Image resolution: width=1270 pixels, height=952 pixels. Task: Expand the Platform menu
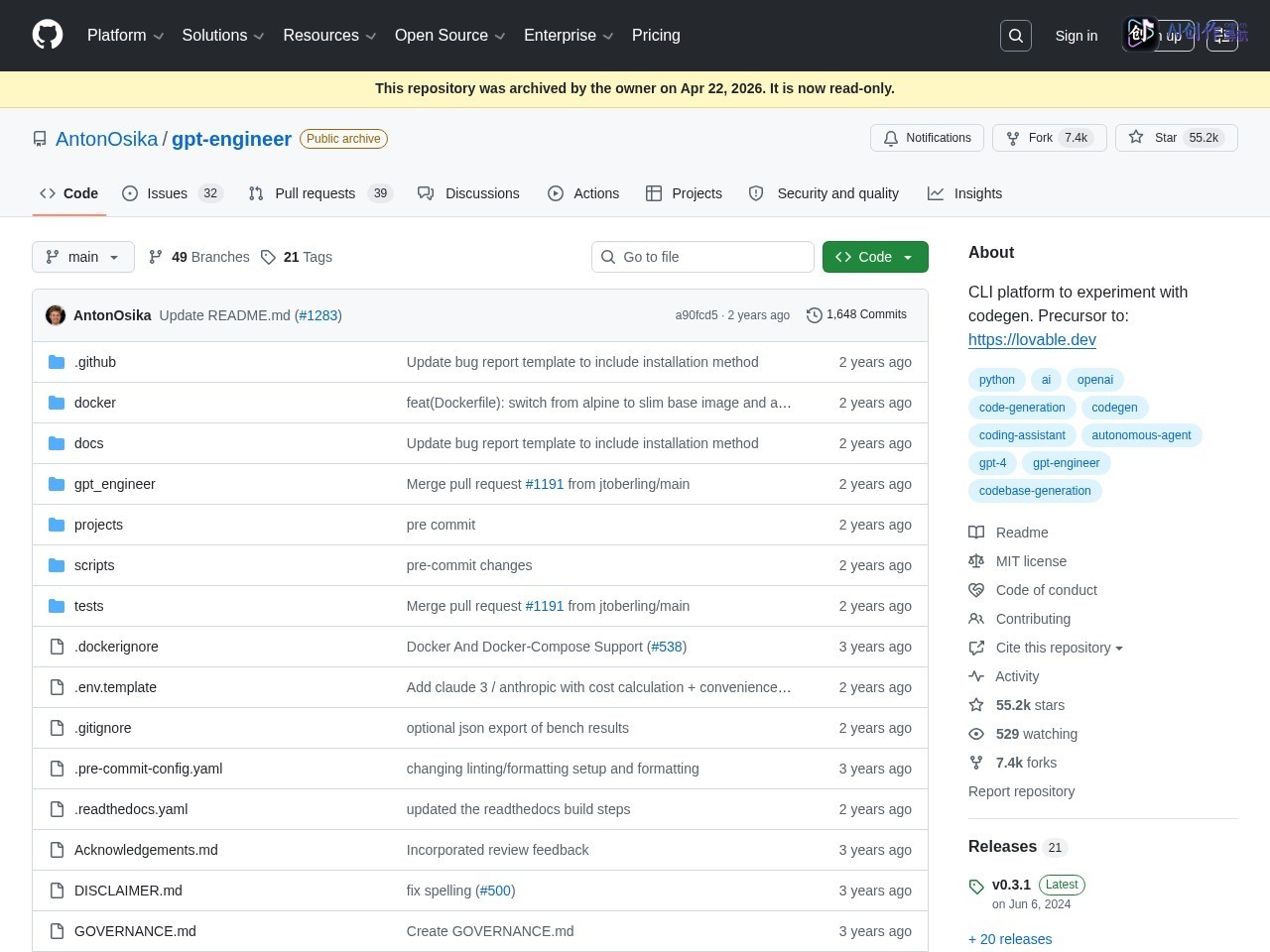pos(125,36)
